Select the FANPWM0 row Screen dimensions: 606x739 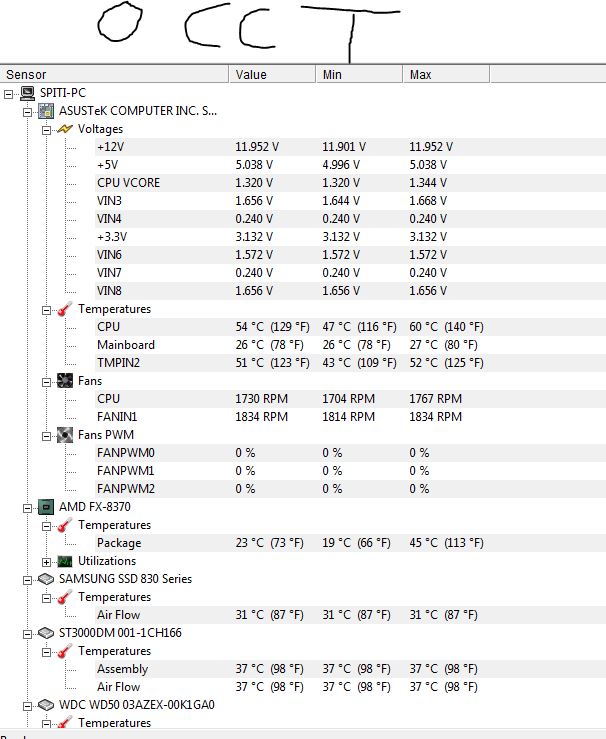[350, 453]
